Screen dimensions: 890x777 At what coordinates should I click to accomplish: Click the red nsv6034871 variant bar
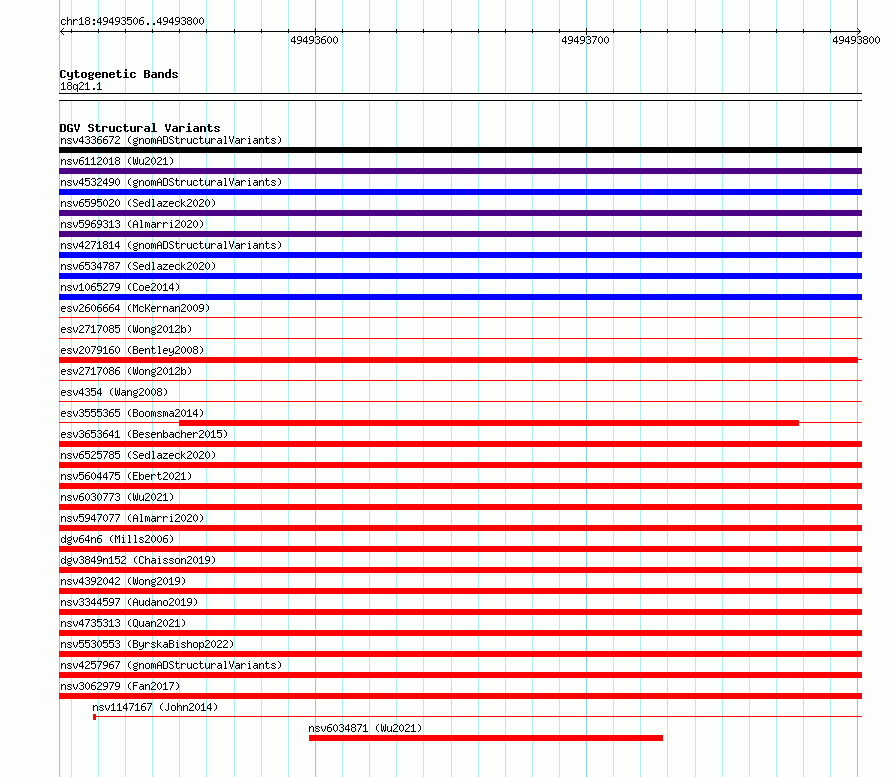(x=486, y=738)
